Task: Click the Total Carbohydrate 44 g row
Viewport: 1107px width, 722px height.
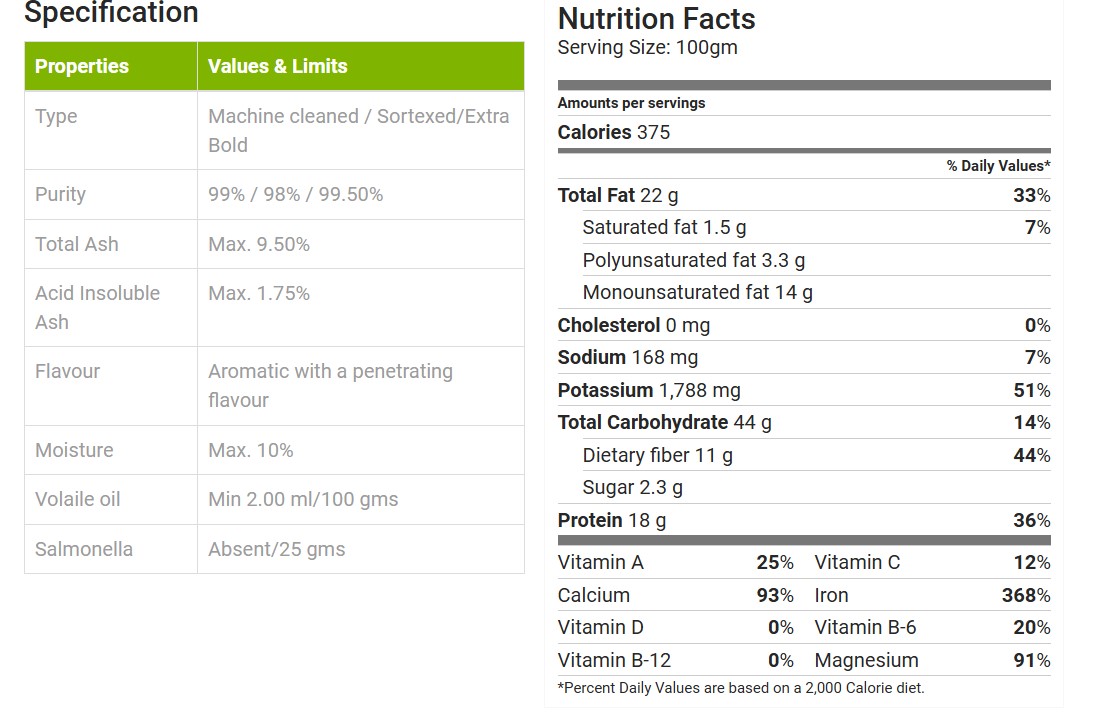Action: tap(804, 423)
